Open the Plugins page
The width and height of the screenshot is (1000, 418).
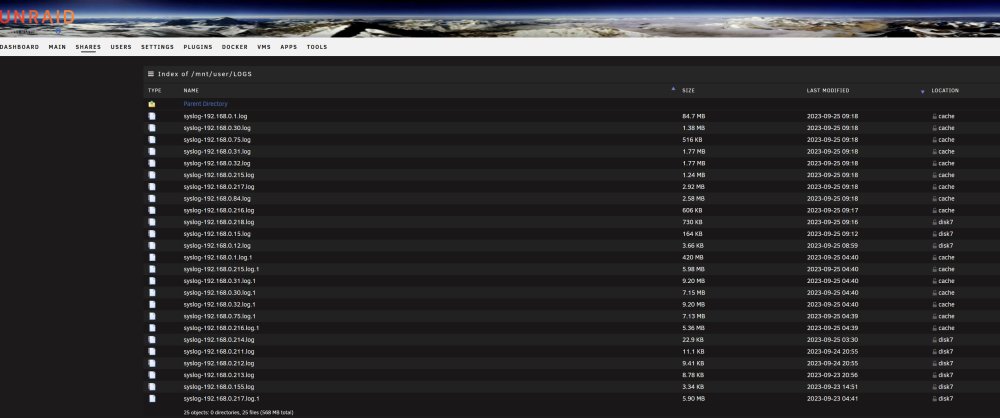tap(198, 47)
